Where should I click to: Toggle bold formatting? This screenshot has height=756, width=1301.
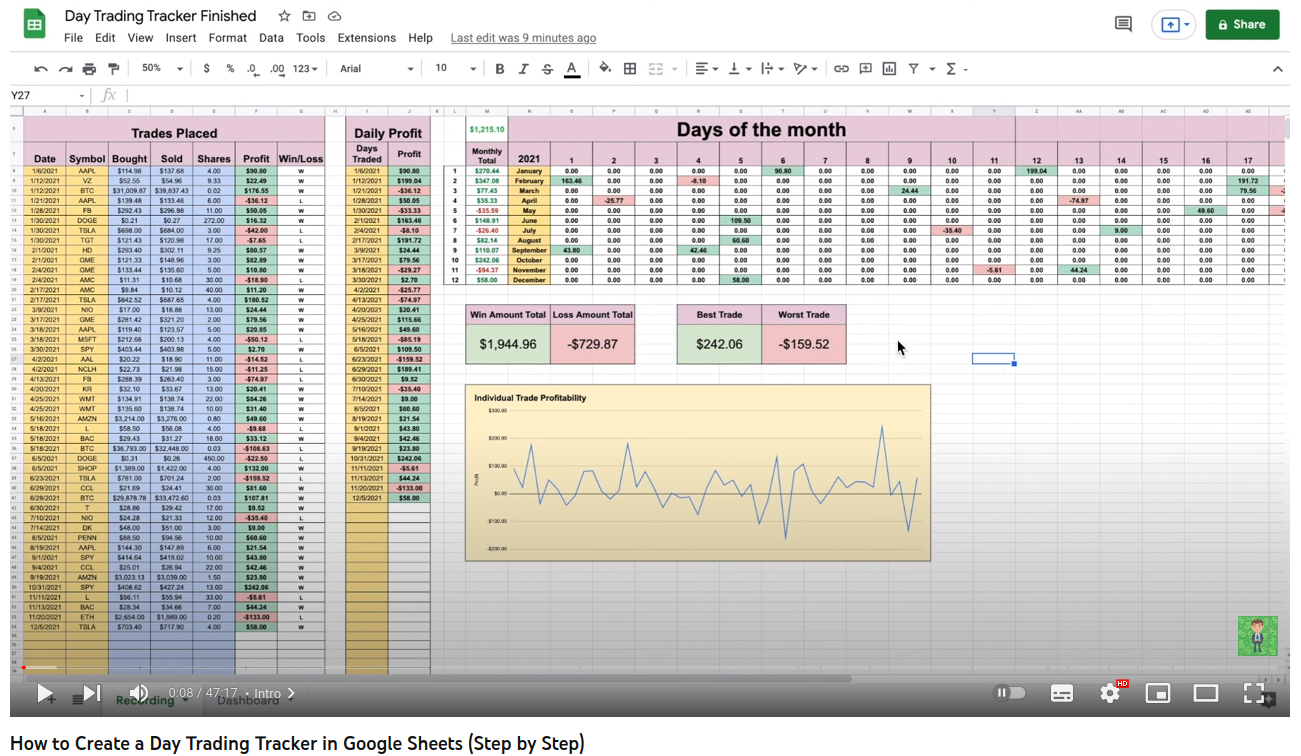[500, 69]
